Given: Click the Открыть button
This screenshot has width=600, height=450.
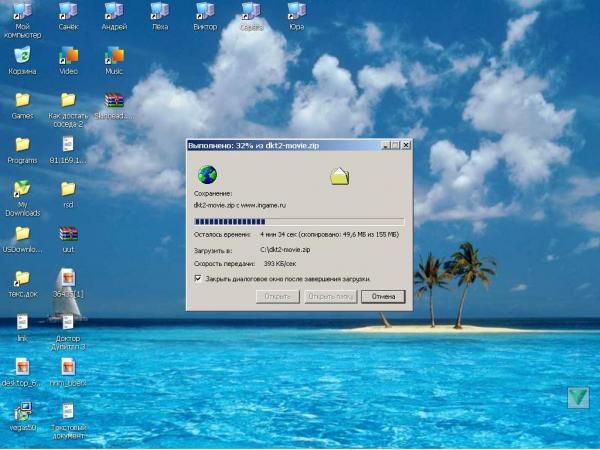Looking at the screenshot, I should click(277, 297).
